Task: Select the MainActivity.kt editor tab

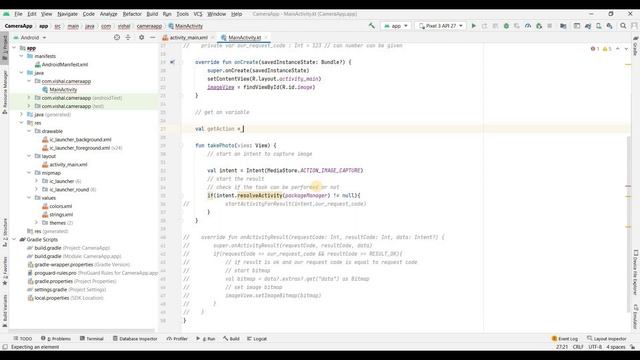Action: click(x=244, y=38)
